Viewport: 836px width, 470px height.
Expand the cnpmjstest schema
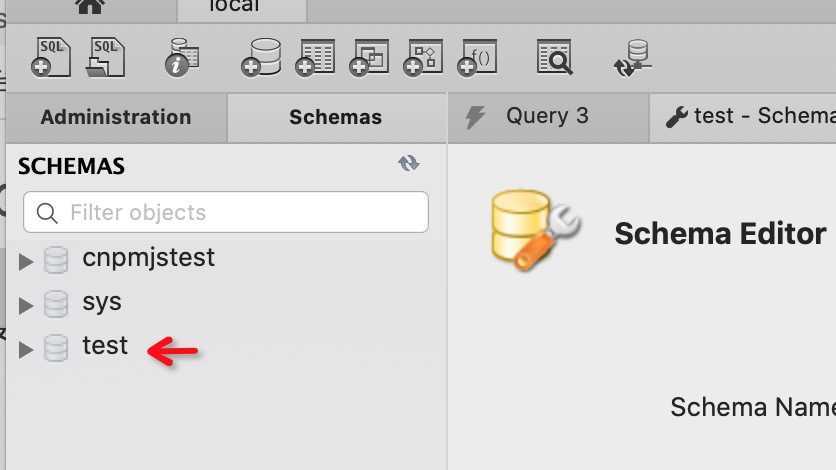click(26, 262)
